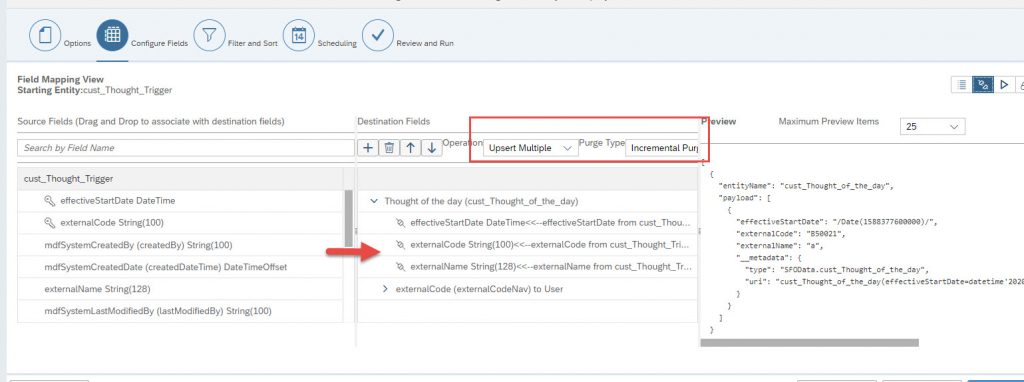Select destination externalCode String(100) mapping row
The image size is (1024, 382).
point(528,245)
